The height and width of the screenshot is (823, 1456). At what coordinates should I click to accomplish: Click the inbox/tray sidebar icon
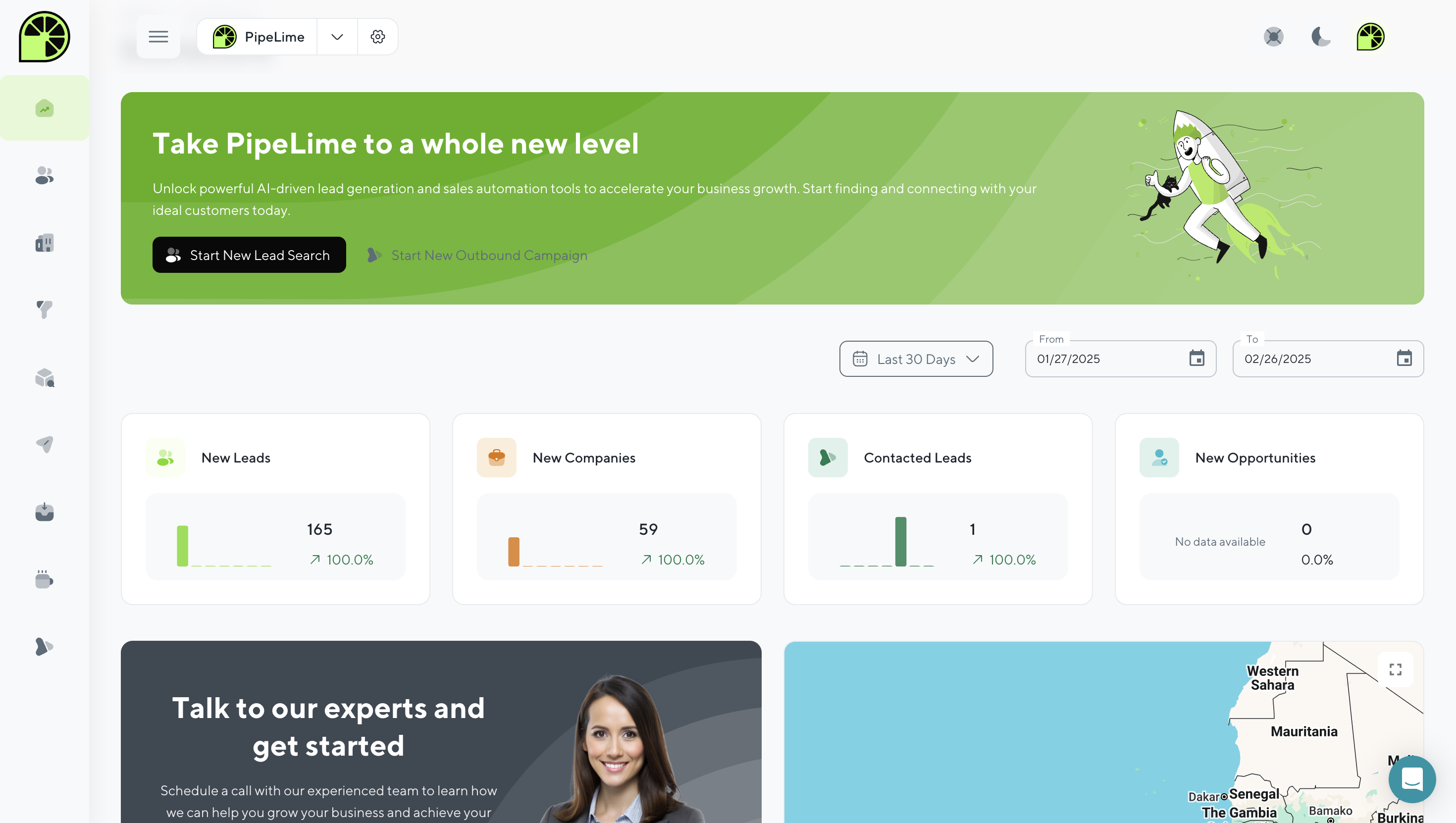(45, 512)
